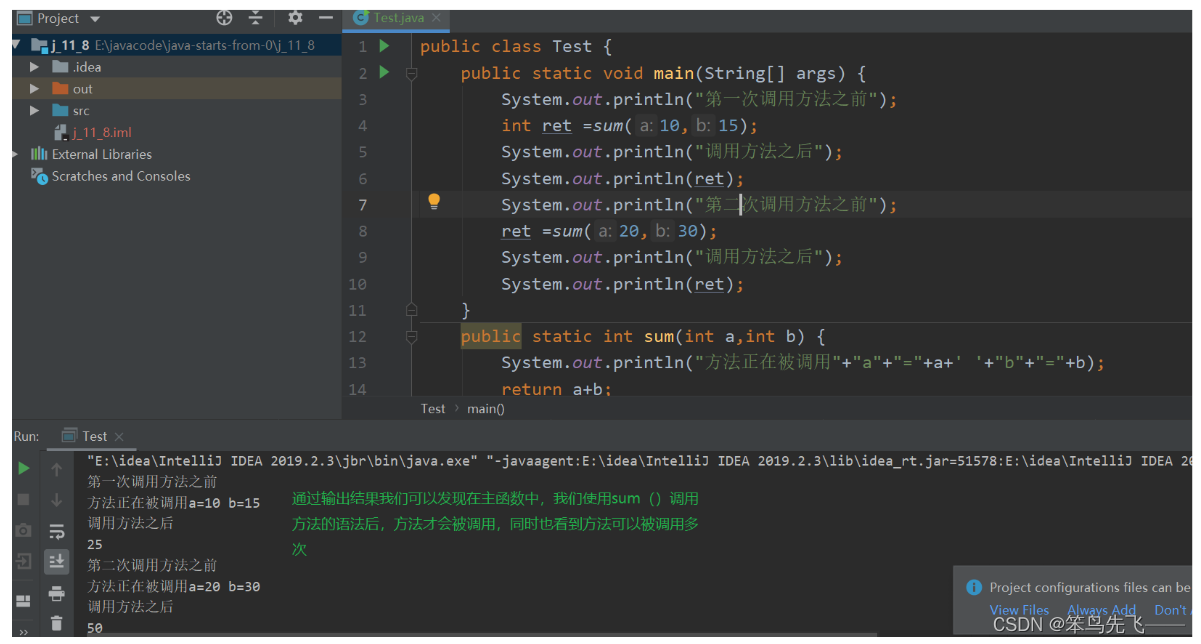Click up the stack trace arrow

57,468
